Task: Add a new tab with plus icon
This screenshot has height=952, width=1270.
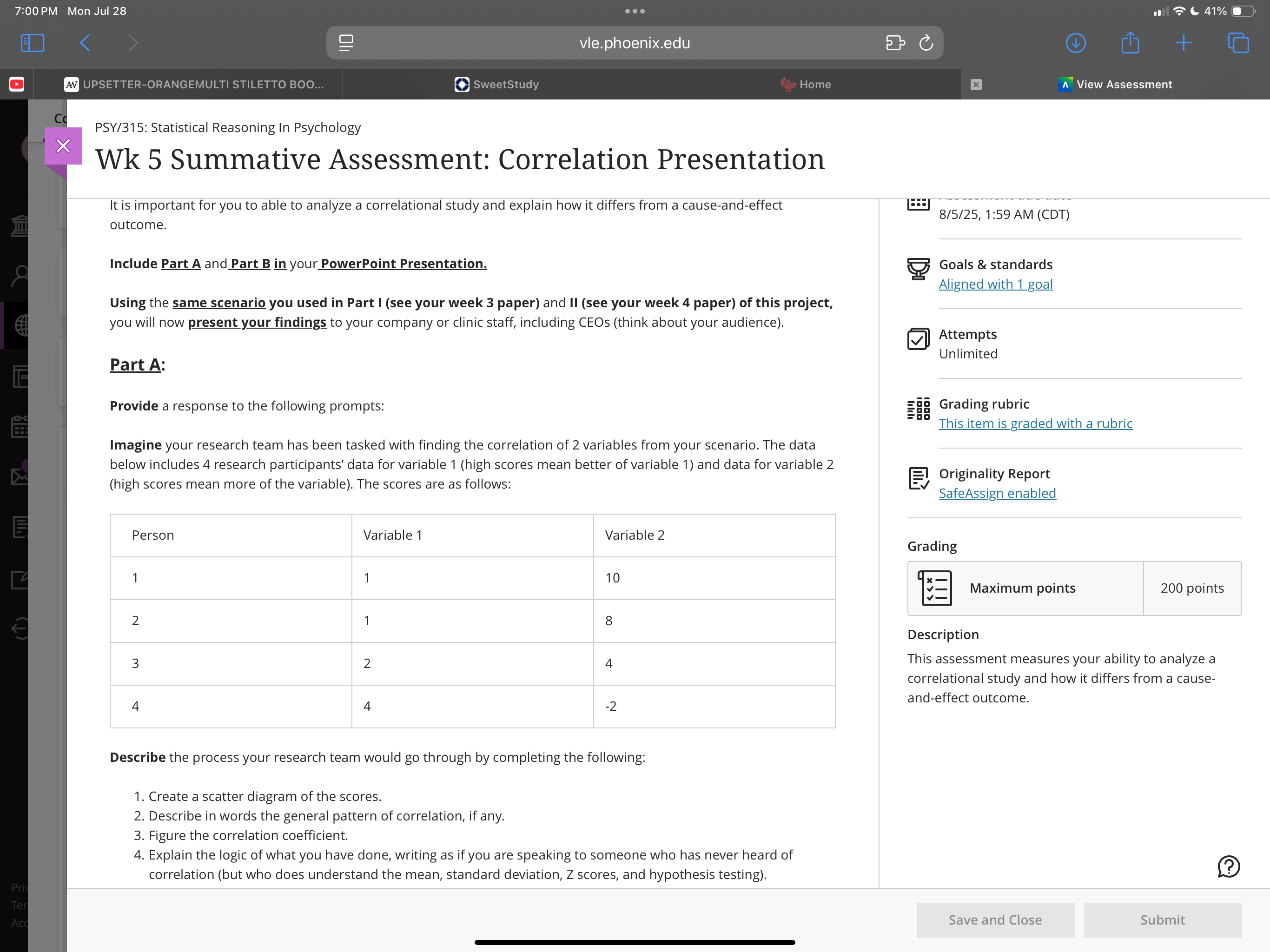Action: [x=1184, y=43]
